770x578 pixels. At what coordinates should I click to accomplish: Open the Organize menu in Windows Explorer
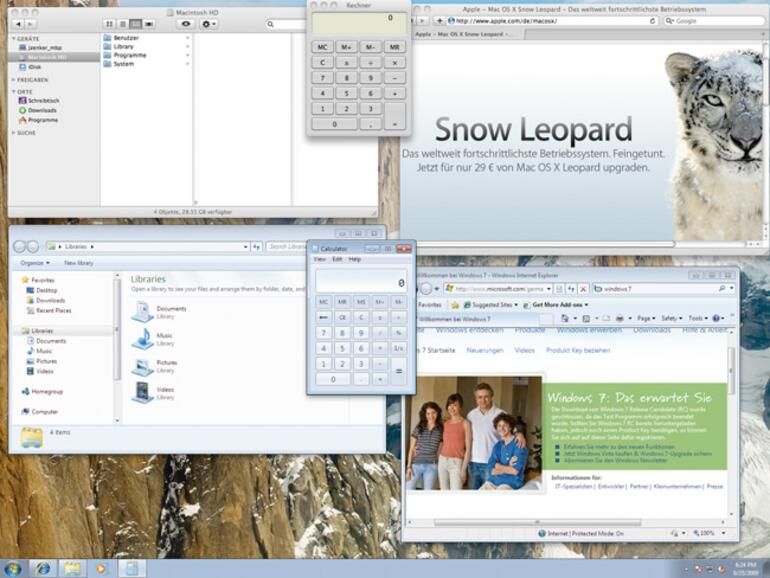click(x=35, y=263)
